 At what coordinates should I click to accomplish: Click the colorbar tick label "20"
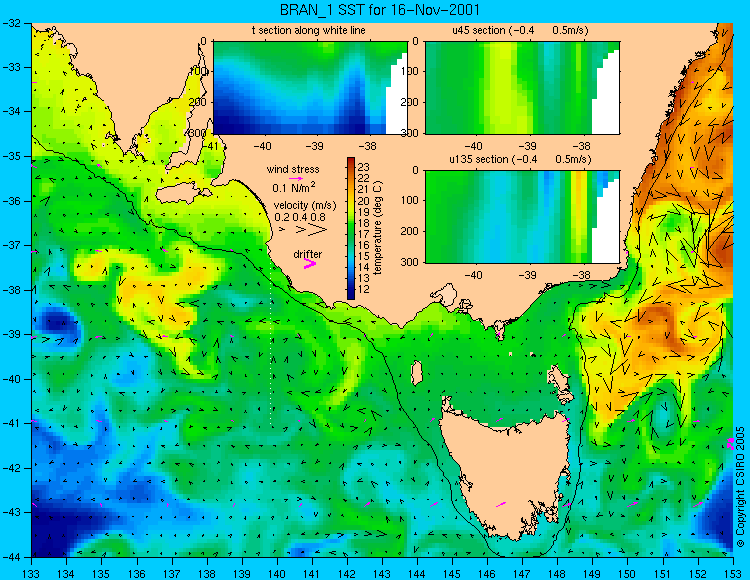click(x=364, y=201)
